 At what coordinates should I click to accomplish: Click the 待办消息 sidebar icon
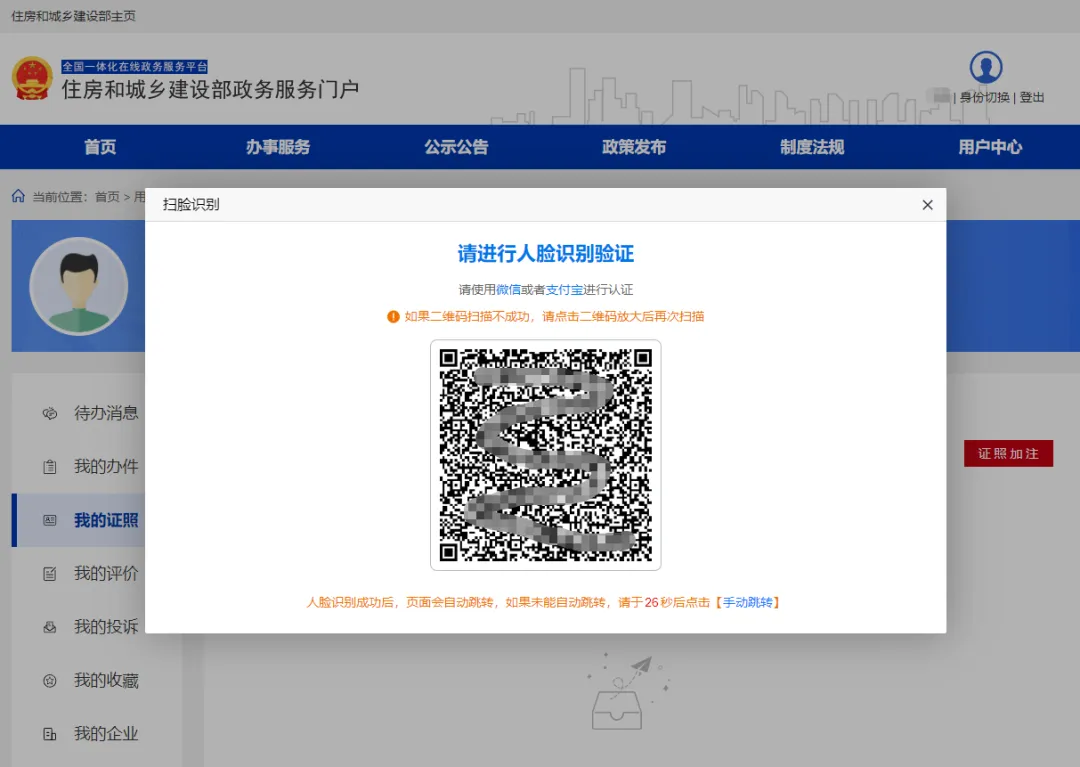point(50,413)
